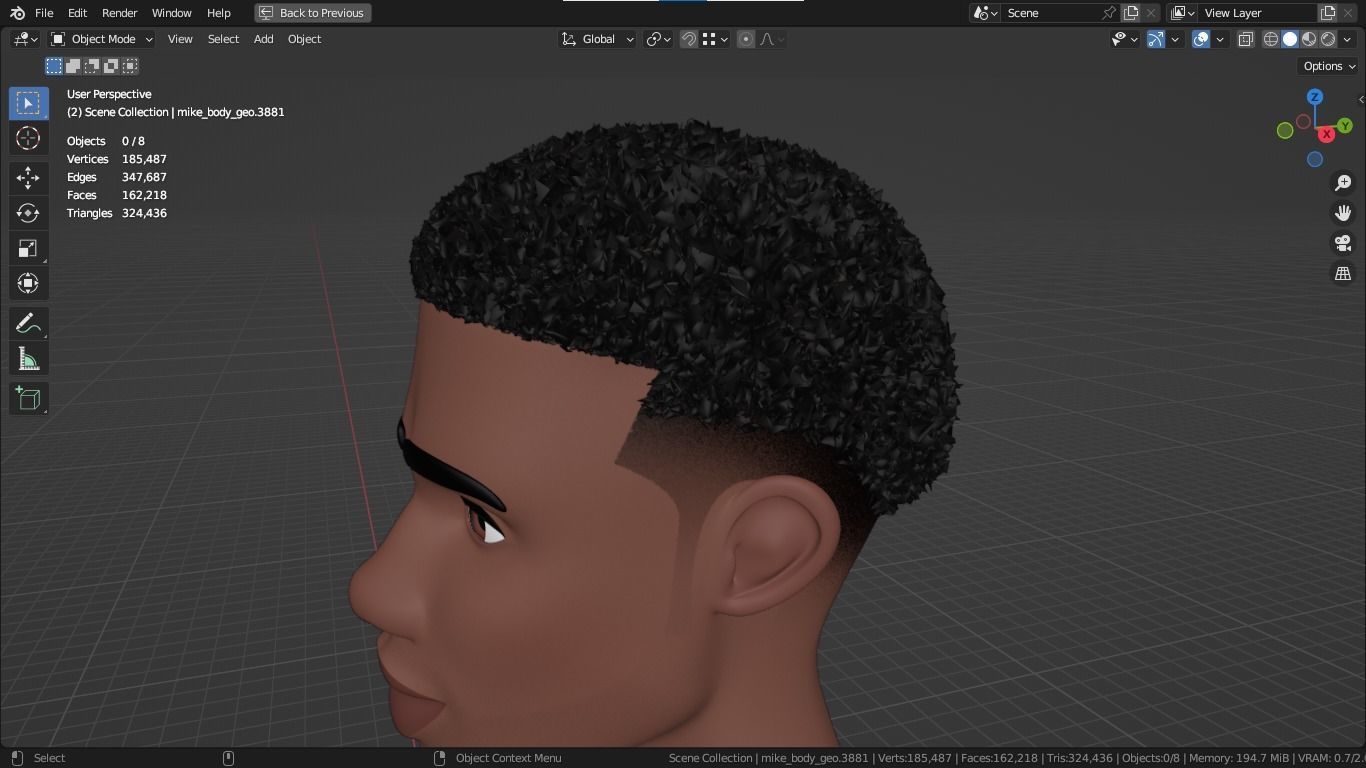Open the pivot point dropdown

point(658,39)
